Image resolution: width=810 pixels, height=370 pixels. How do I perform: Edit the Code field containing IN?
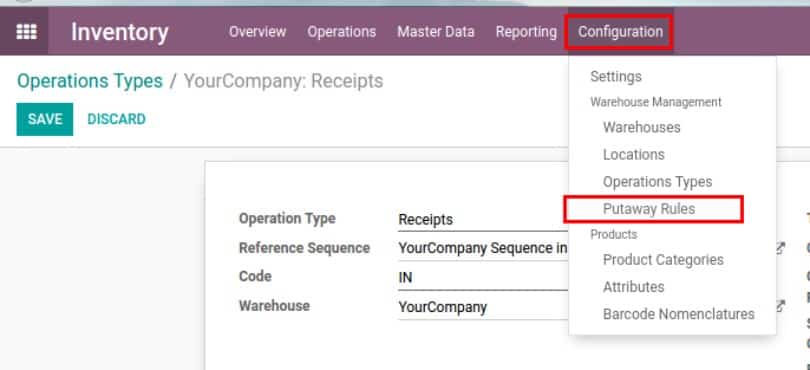483,278
